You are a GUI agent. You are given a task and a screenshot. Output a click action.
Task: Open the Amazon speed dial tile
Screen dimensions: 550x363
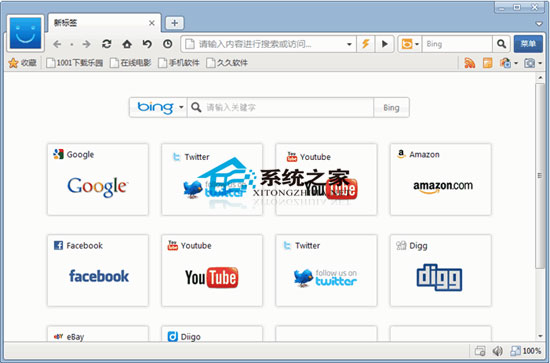pos(441,179)
